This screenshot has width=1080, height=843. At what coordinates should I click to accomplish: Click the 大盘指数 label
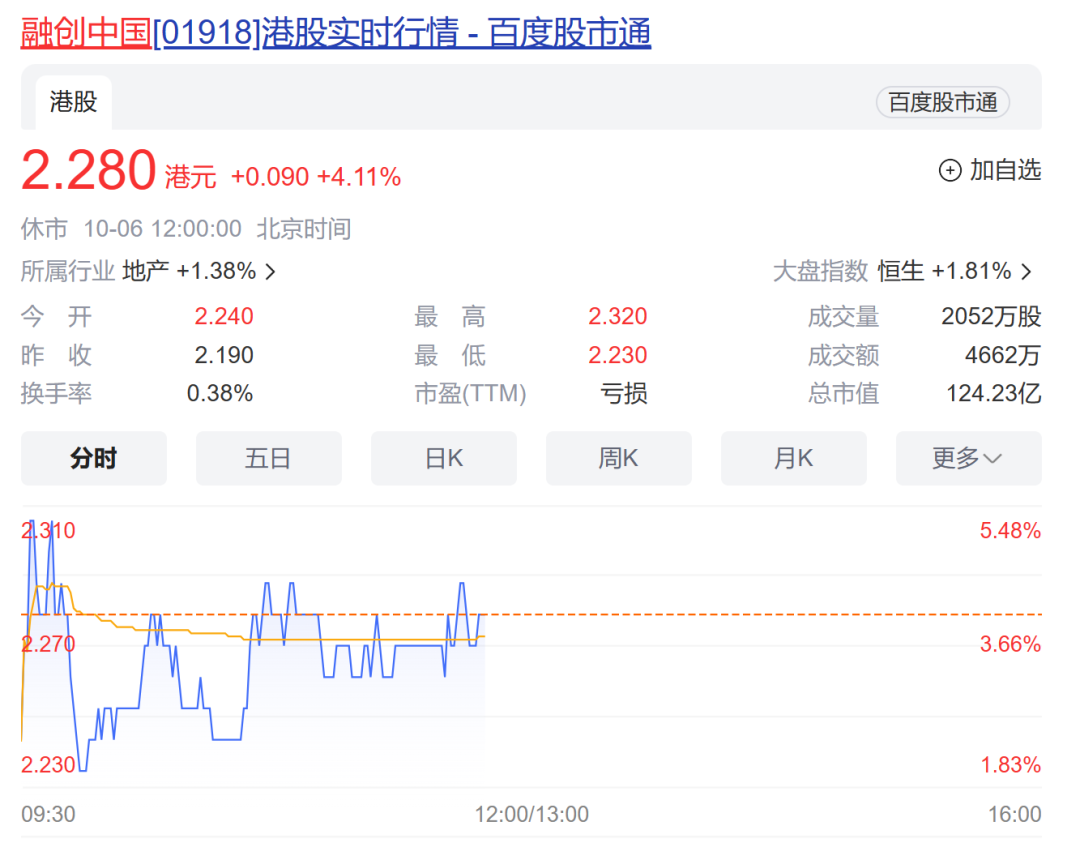[x=820, y=271]
